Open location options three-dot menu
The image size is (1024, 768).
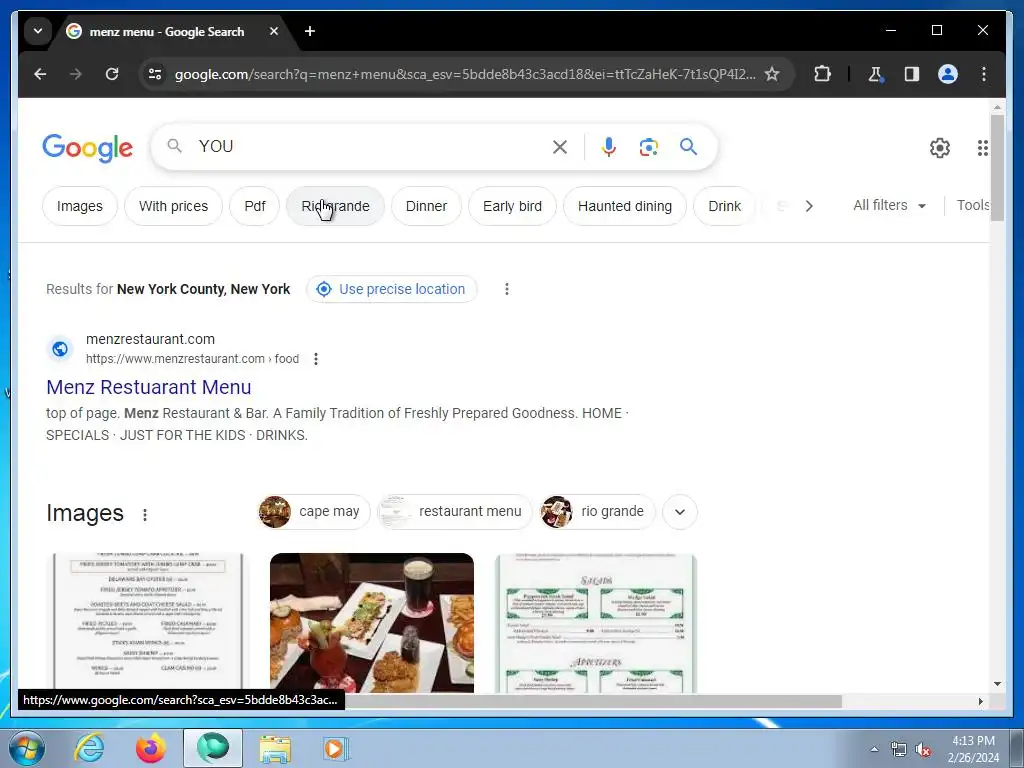[507, 289]
